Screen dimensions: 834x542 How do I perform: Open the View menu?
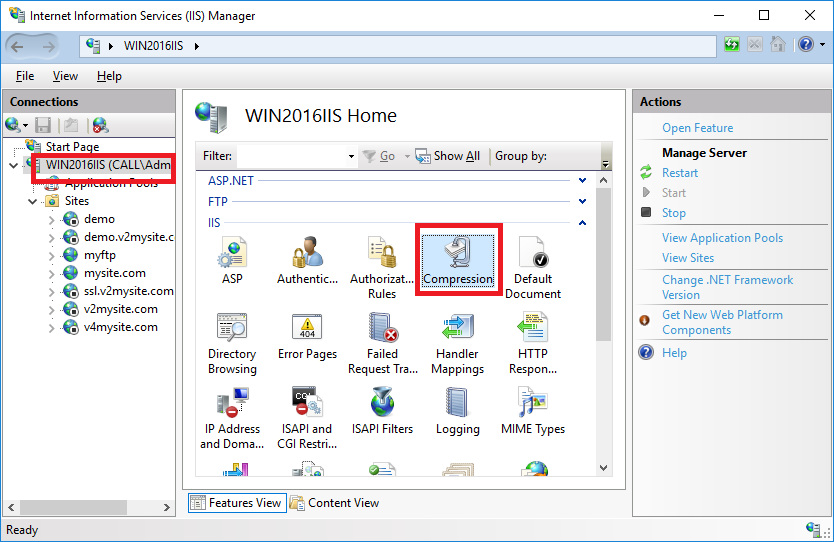pyautogui.click(x=65, y=76)
